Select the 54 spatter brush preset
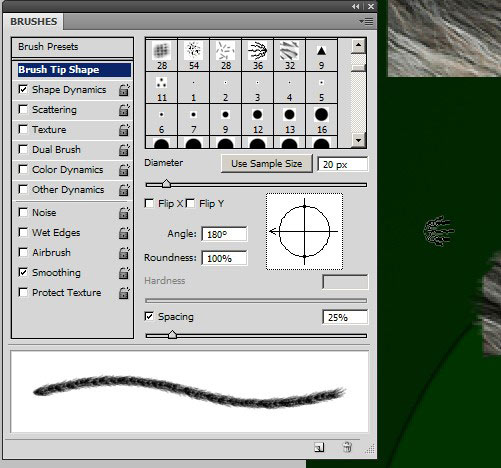This screenshot has height=468, width=501. coord(194,55)
